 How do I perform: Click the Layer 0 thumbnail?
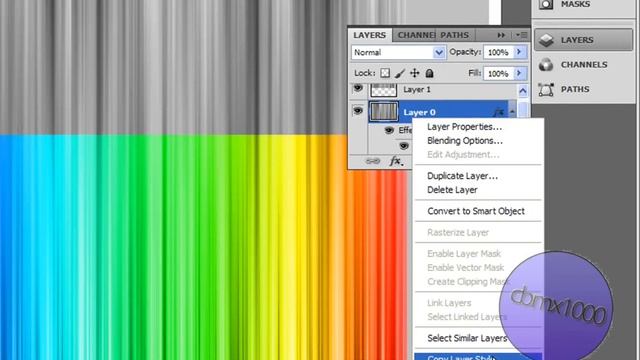pos(384,111)
